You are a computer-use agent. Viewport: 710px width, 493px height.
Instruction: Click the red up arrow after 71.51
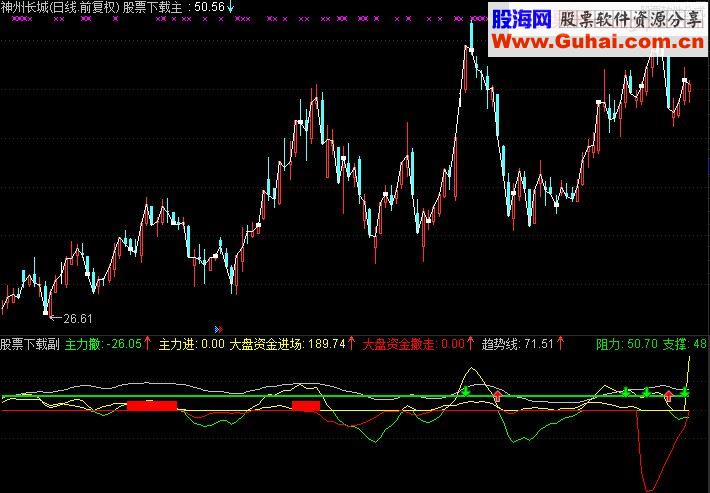tap(561, 344)
